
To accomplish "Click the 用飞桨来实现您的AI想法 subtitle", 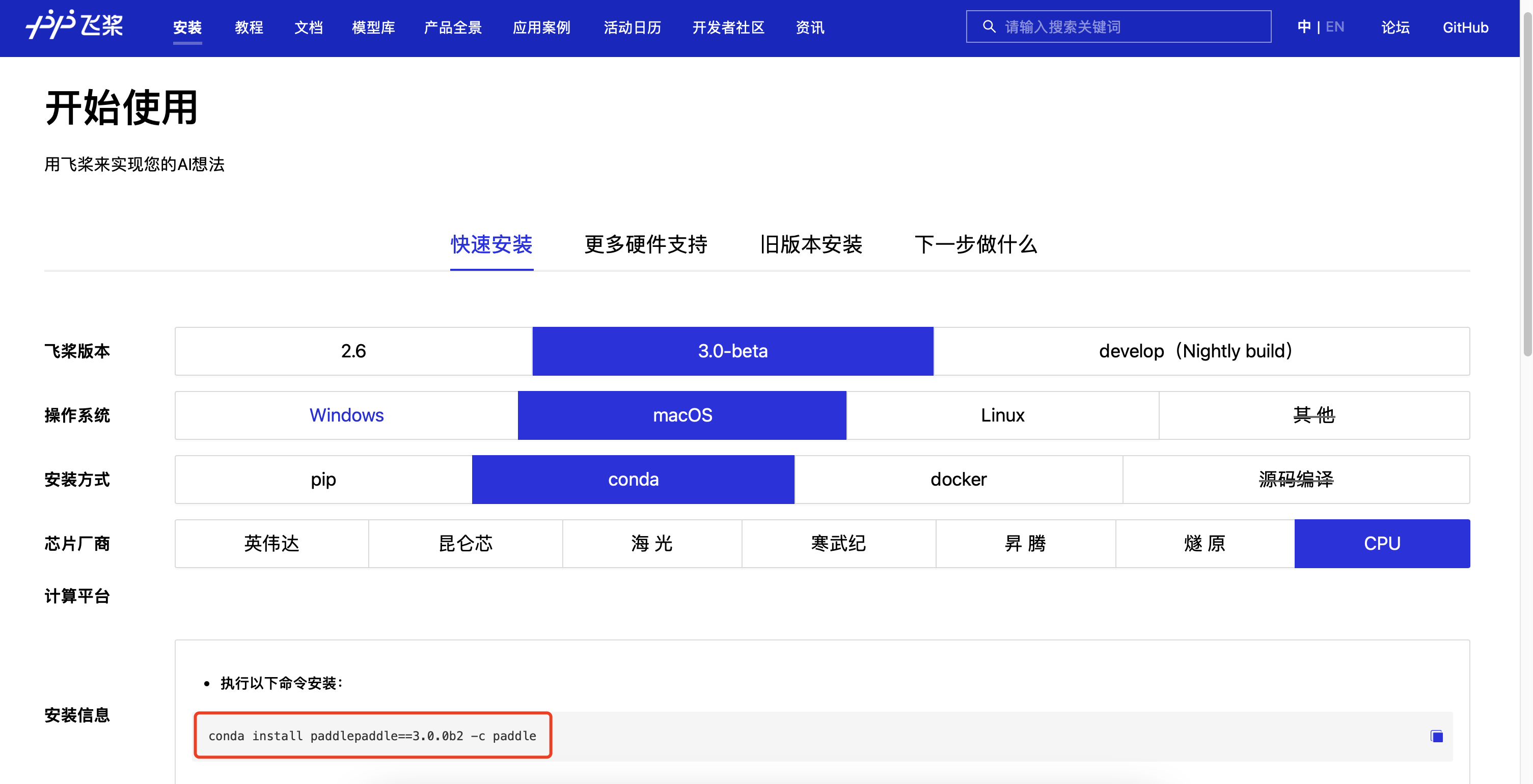I will (134, 165).
